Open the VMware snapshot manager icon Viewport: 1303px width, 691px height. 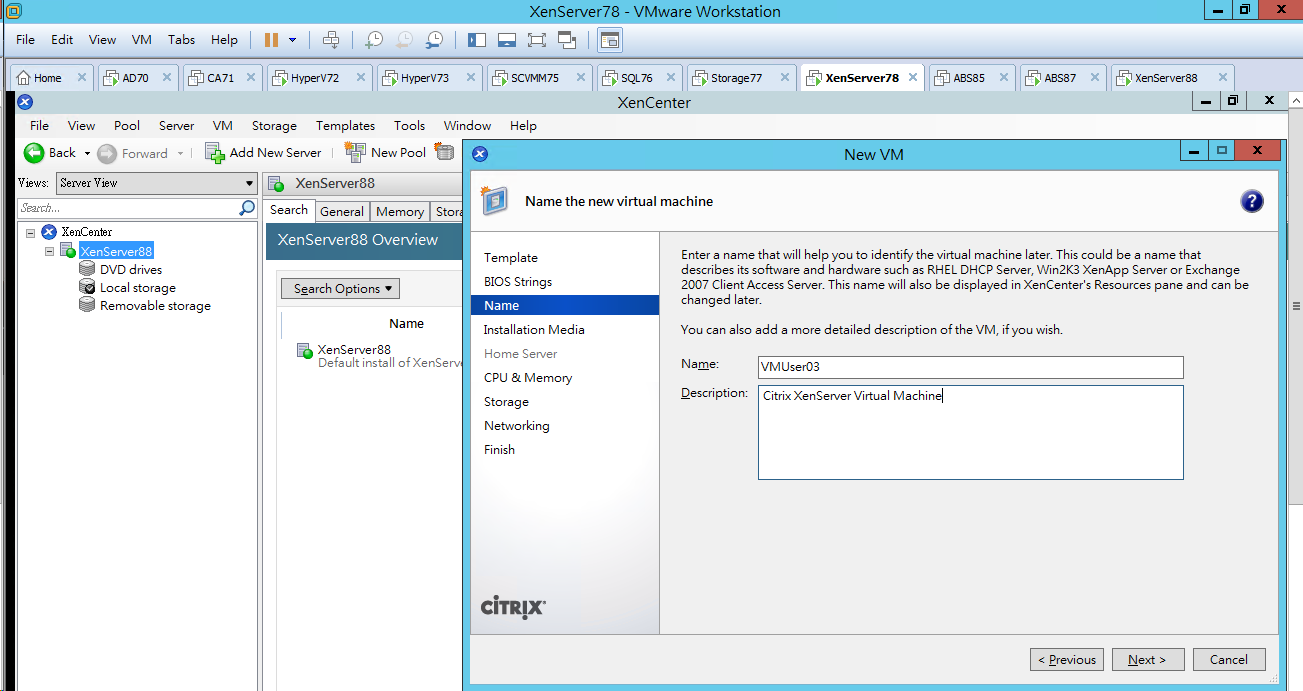(434, 40)
